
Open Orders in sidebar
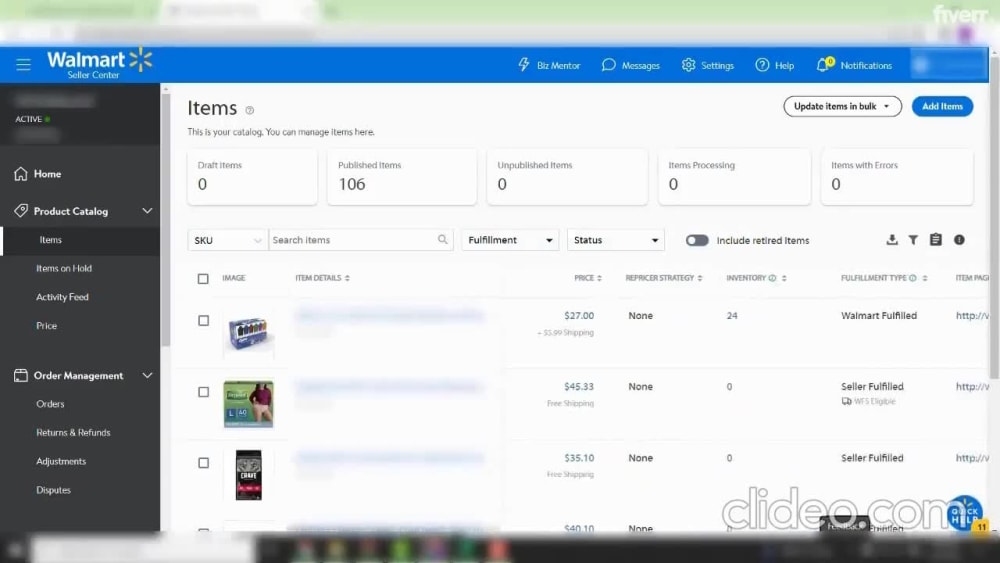[50, 404]
